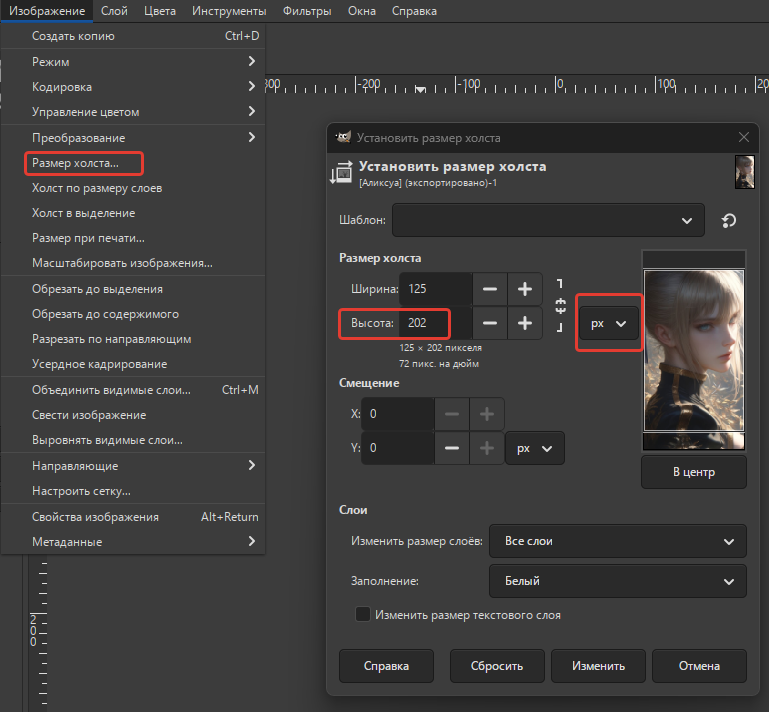Viewport: 769px width, 712px height.
Task: Enable resize text layer checkbox
Action: coord(363,615)
